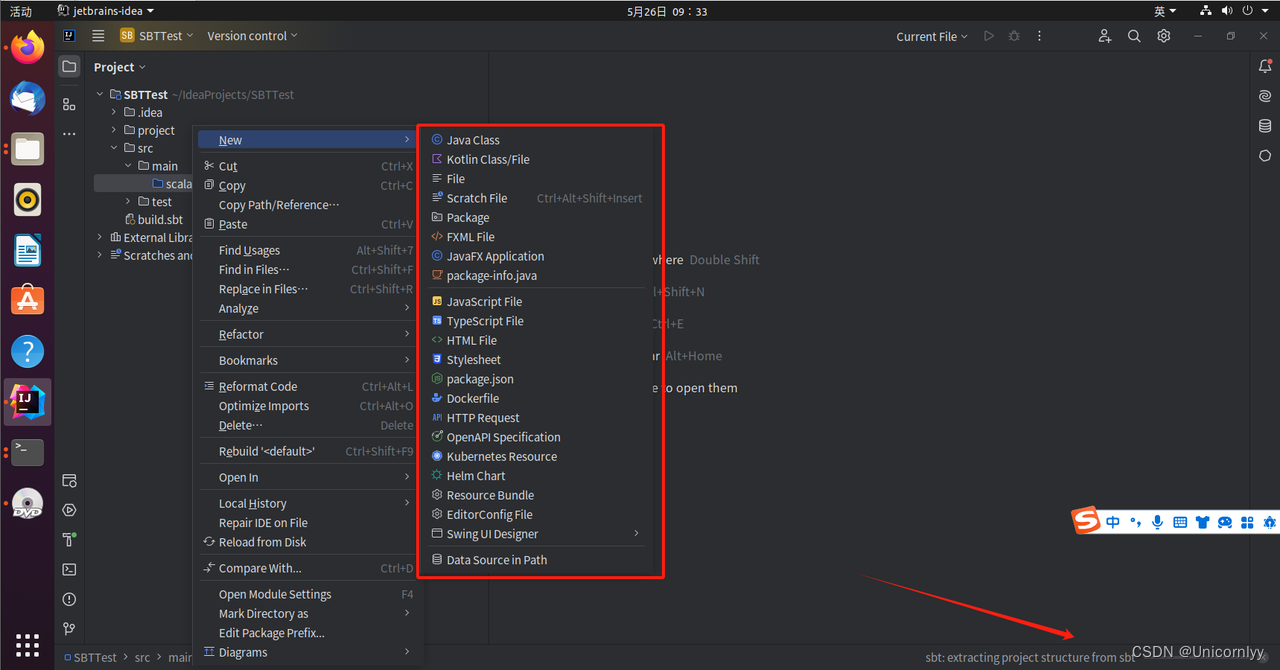Image resolution: width=1280 pixels, height=670 pixels.
Task: Select Reload from Disk entry
Action: [308, 542]
